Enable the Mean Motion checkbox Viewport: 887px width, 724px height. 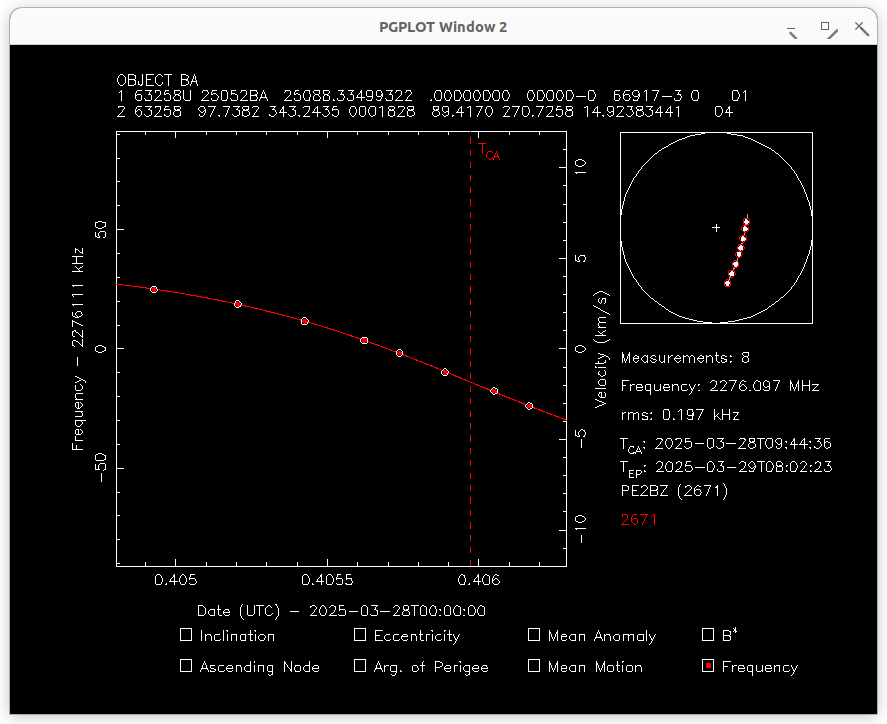pyautogui.click(x=534, y=666)
